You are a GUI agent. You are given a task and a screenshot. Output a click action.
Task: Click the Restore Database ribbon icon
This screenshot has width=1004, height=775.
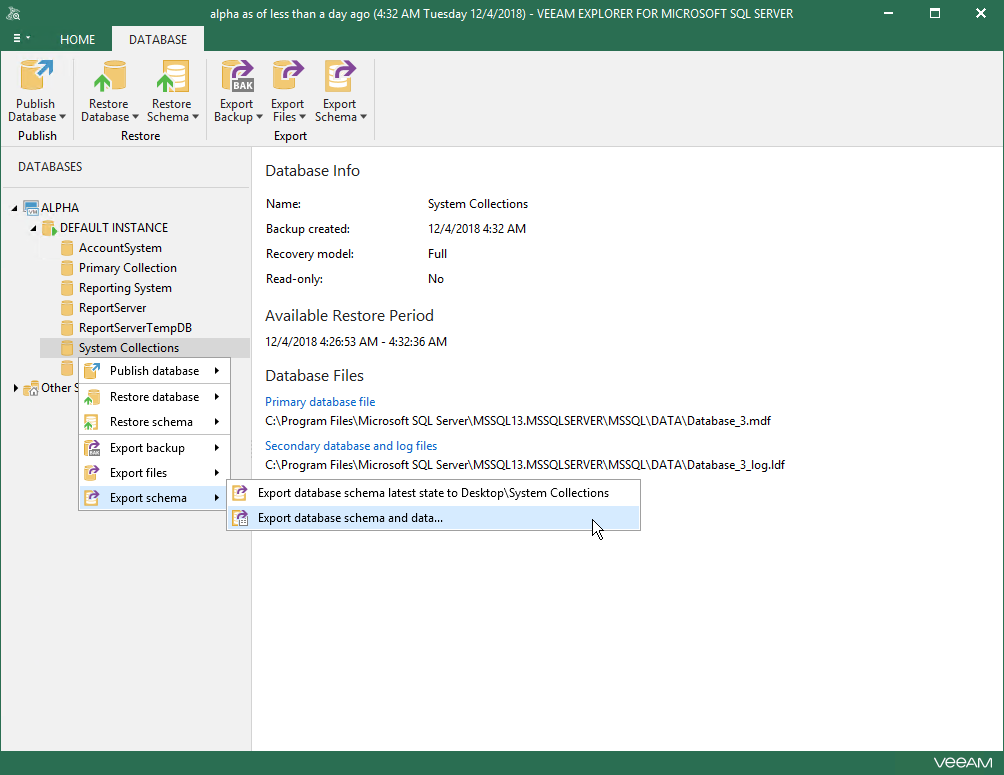pos(109,76)
